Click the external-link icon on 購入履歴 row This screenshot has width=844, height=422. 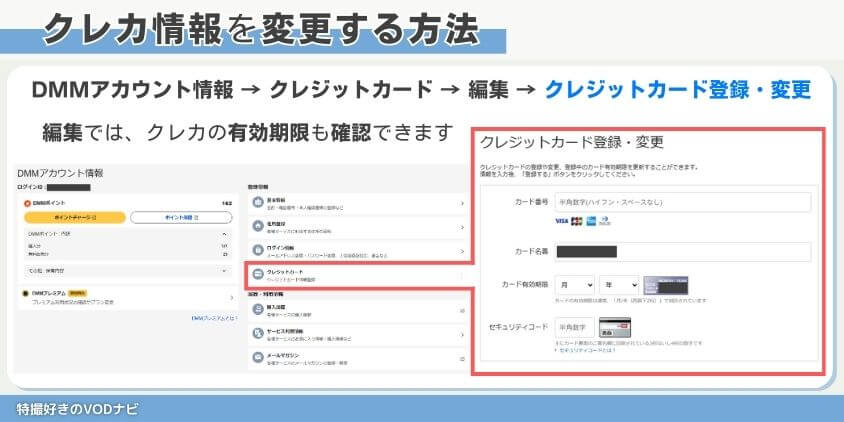(x=462, y=310)
